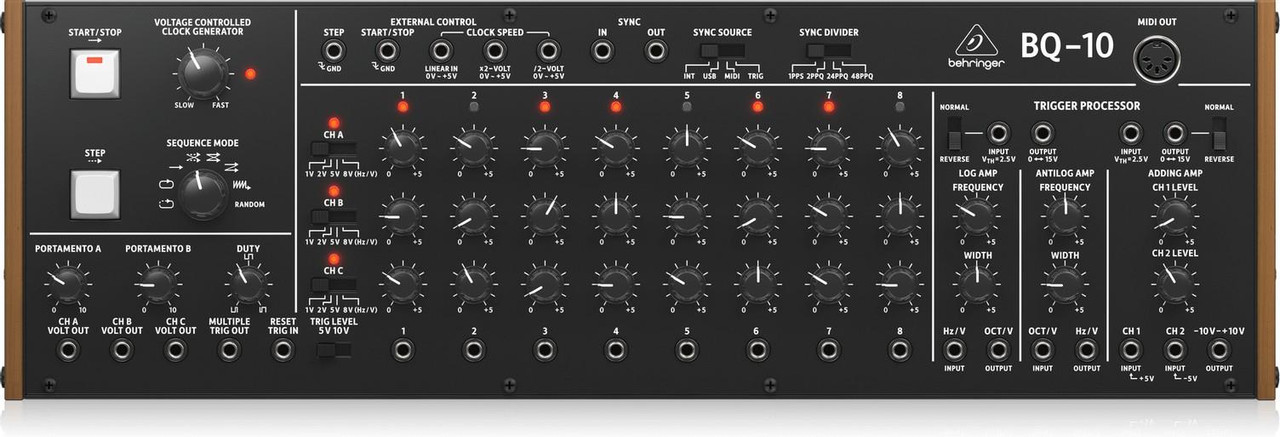Click the External Control START/STOP jack
This screenshot has width=1280, height=437.
(x=386, y=49)
